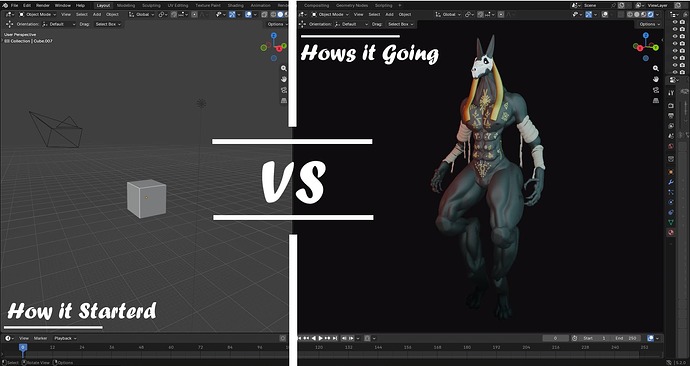
Task: Click blue Z axis on left navigation gizmo
Action: [x=274, y=35]
